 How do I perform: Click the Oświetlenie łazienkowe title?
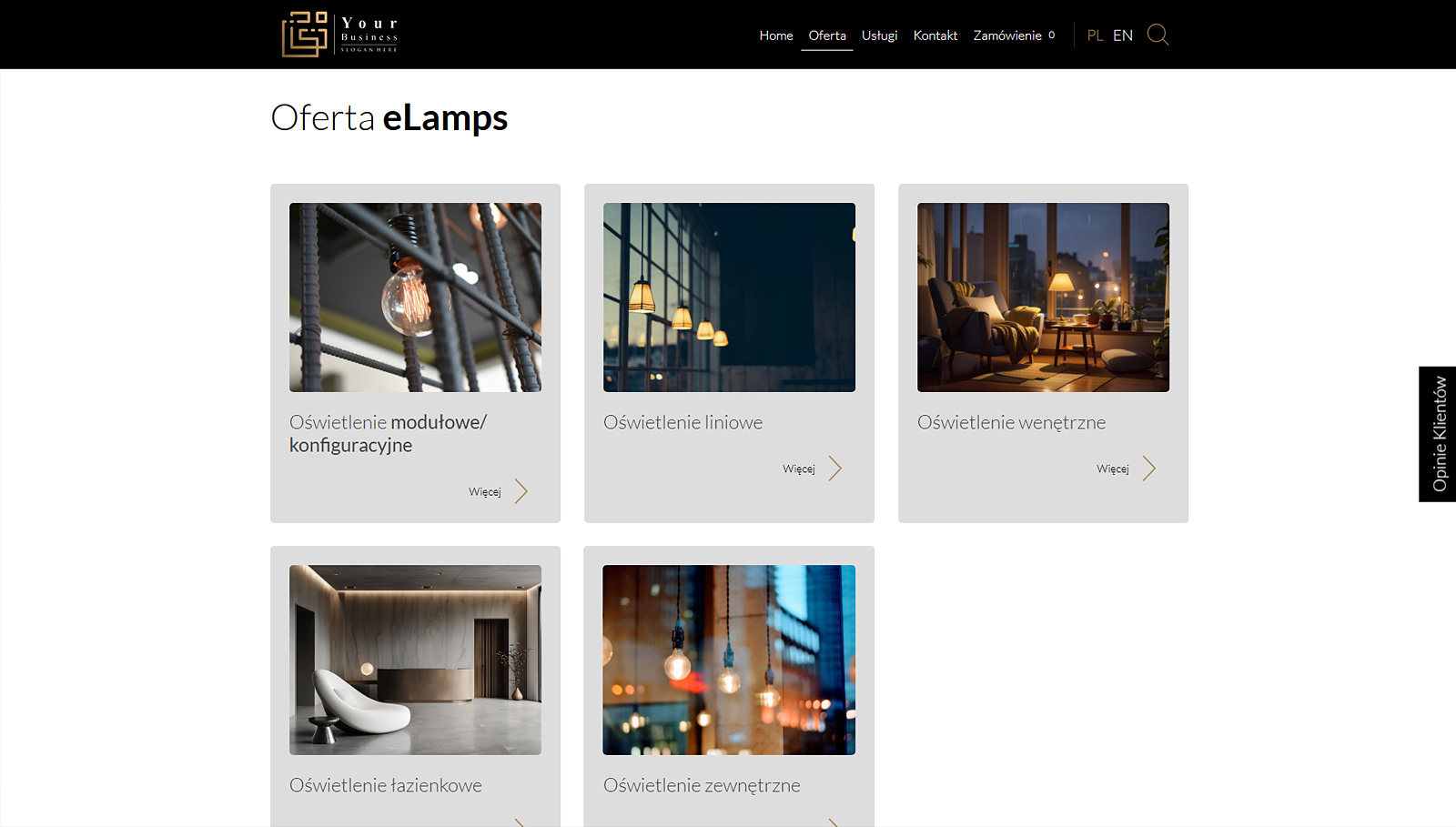point(386,785)
